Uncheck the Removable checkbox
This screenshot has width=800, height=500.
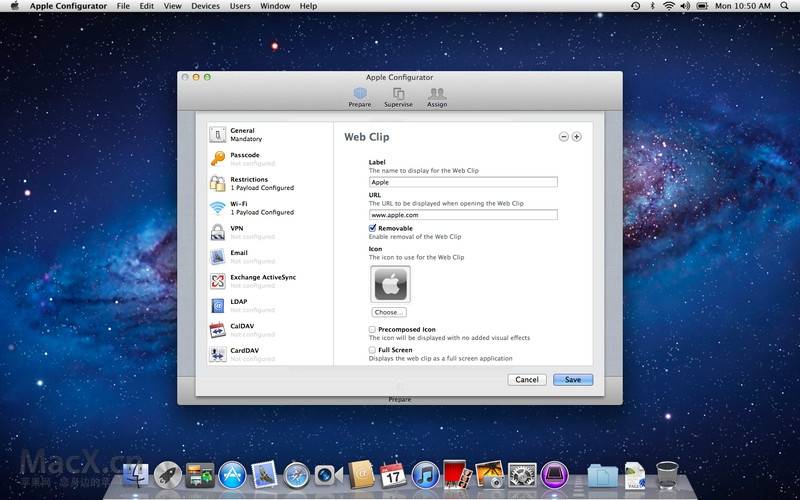[x=373, y=228]
